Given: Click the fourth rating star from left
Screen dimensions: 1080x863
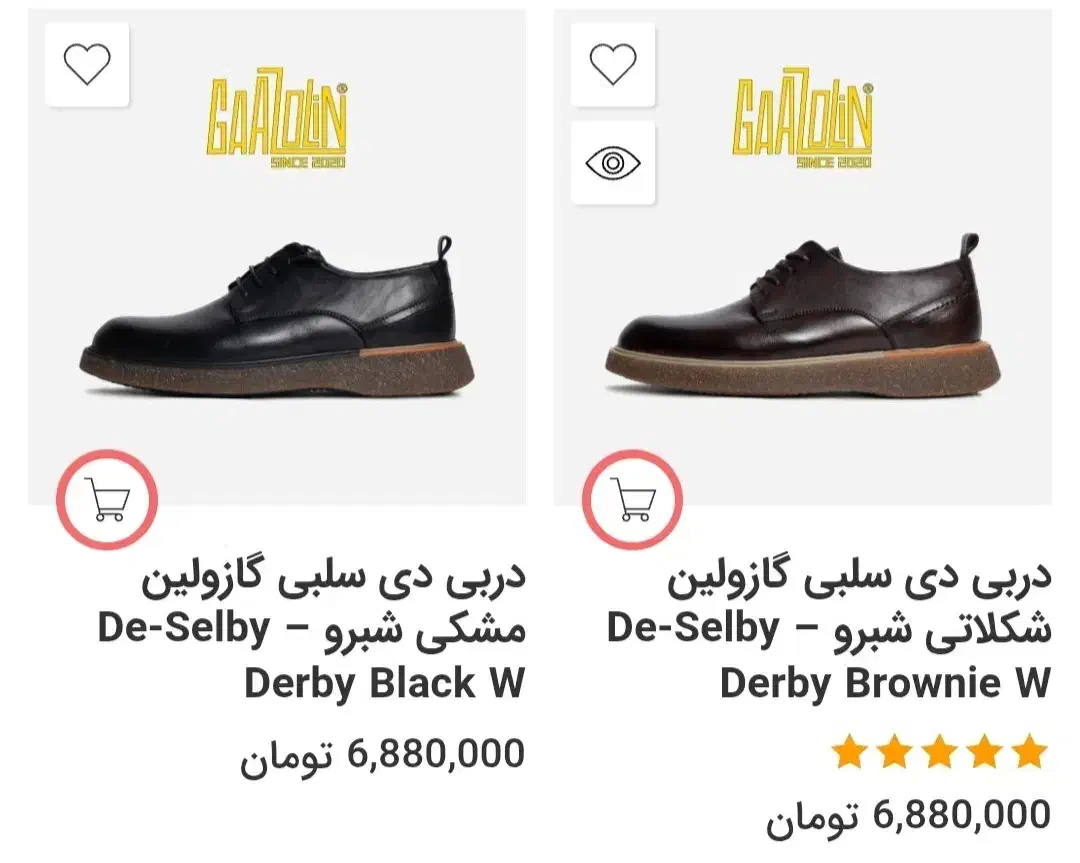Looking at the screenshot, I should click(x=985, y=752).
